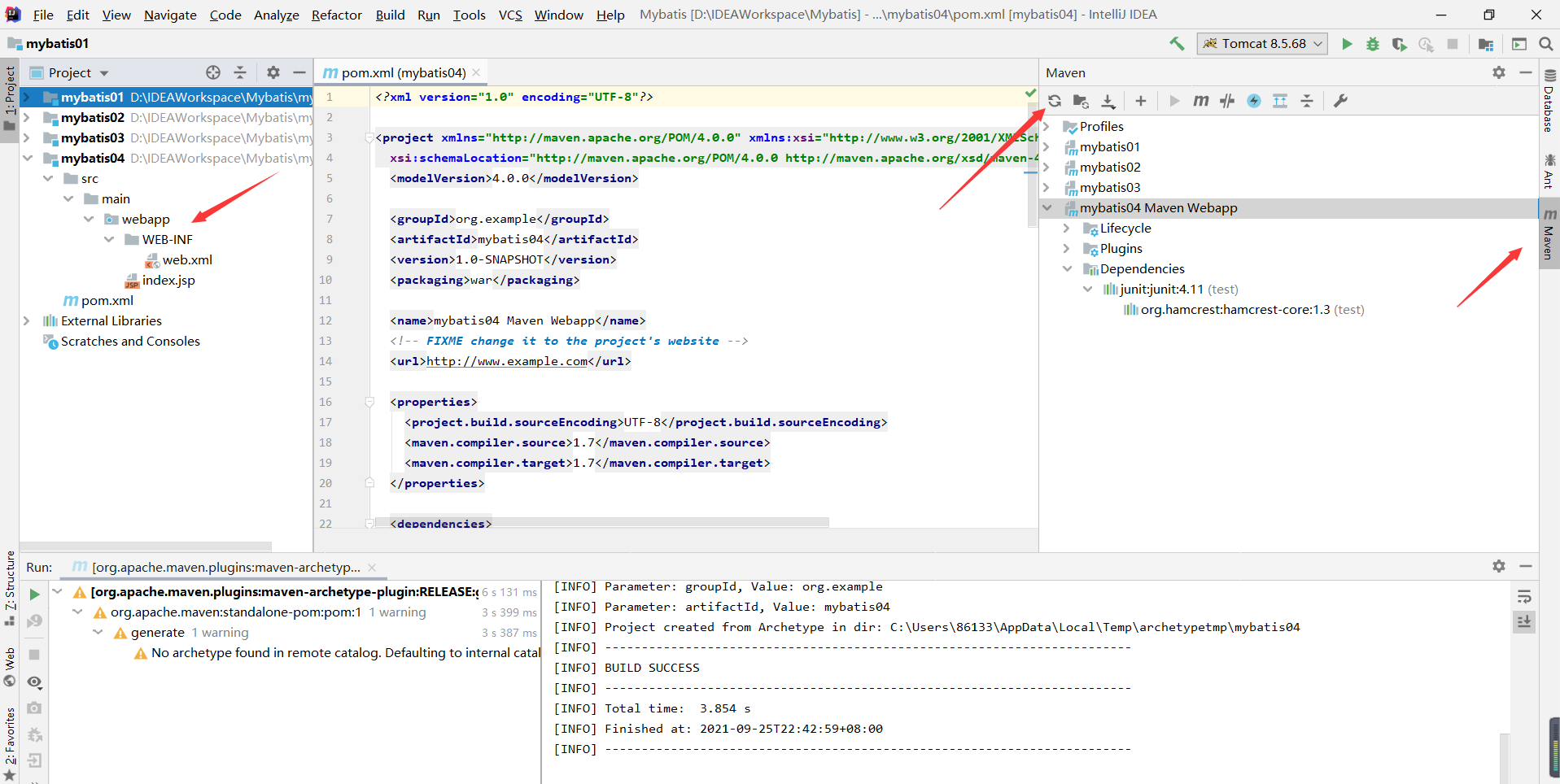
Task: Hide the Project tool window
Action: (299, 72)
